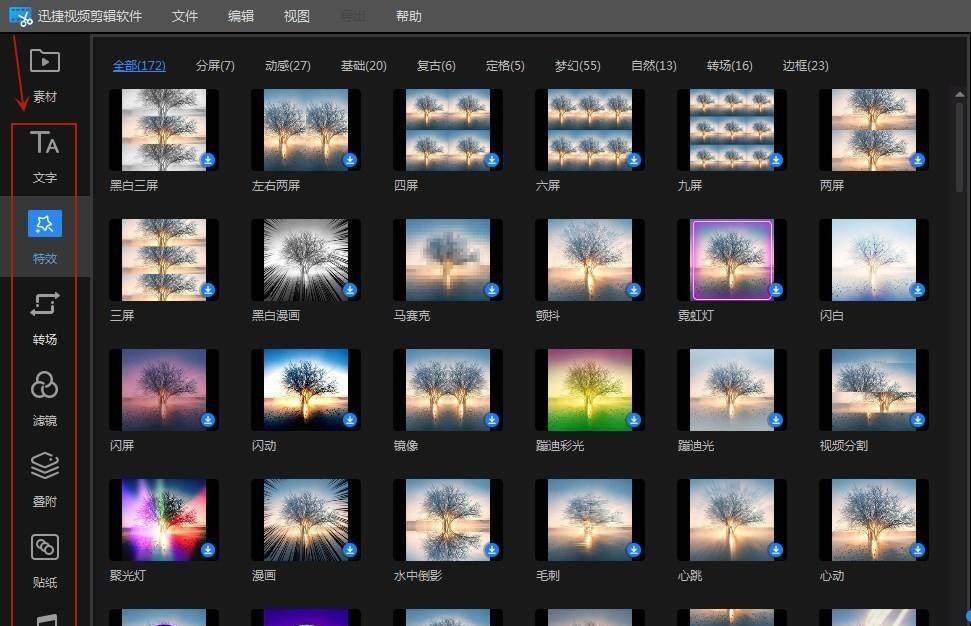Switch to the 全部(172) category tab
The image size is (971, 626).
click(139, 66)
